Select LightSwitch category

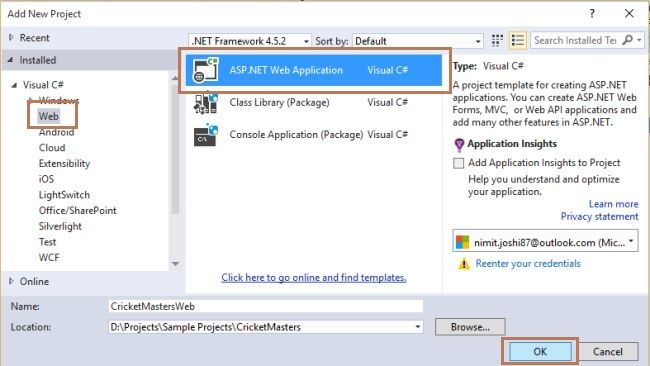pos(64,195)
